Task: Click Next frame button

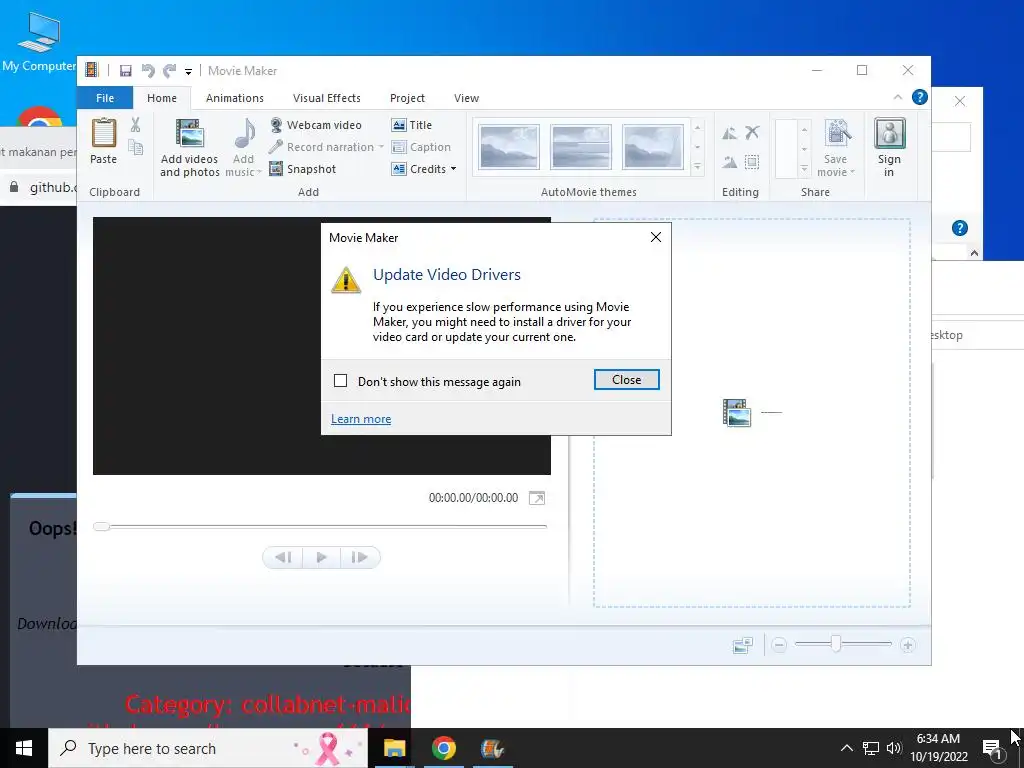Action: (360, 557)
